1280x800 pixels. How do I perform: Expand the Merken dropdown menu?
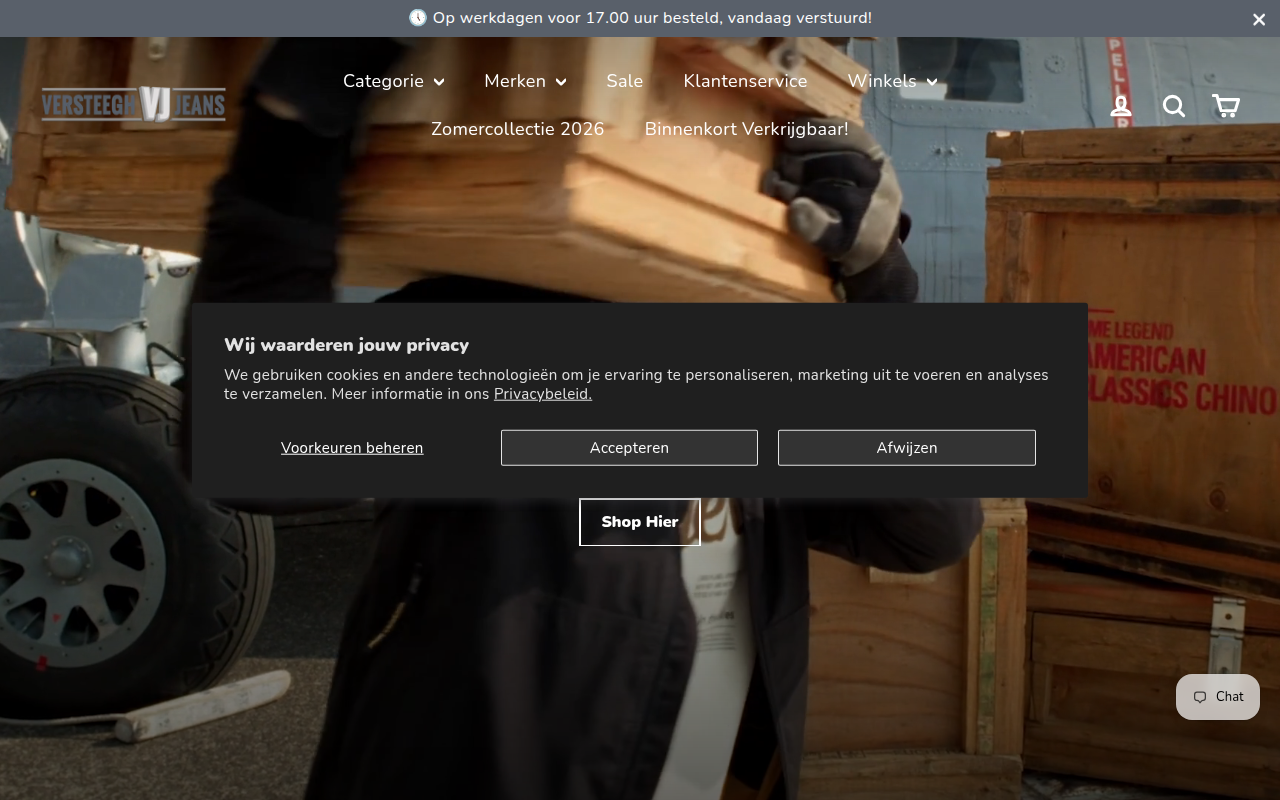click(x=525, y=81)
